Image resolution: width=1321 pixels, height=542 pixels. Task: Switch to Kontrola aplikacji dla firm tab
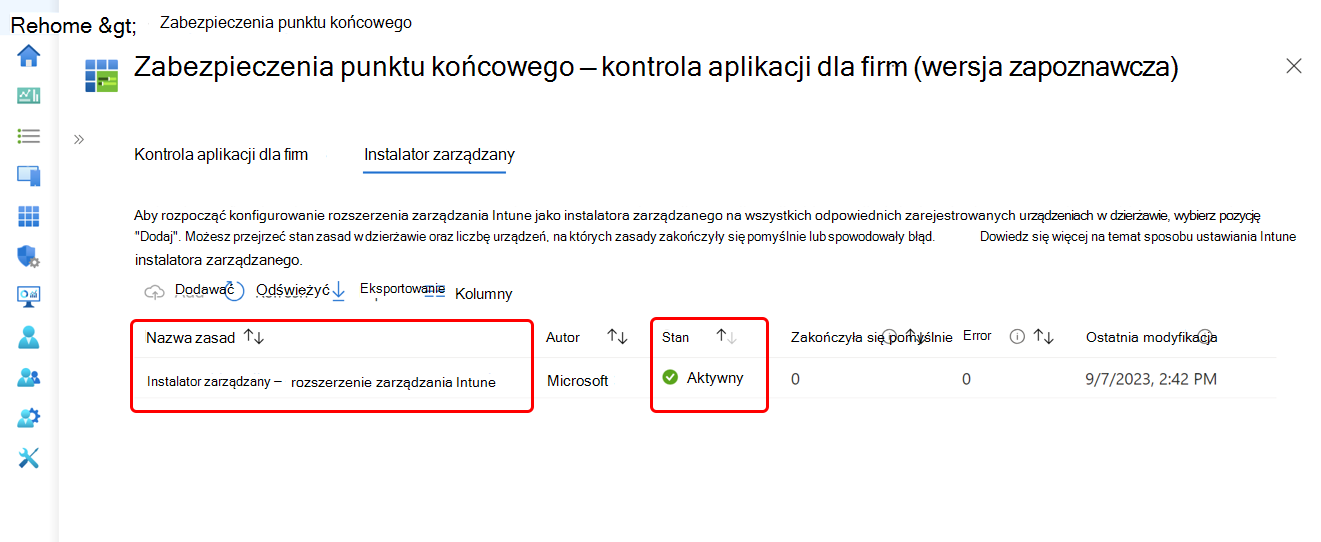tap(221, 155)
